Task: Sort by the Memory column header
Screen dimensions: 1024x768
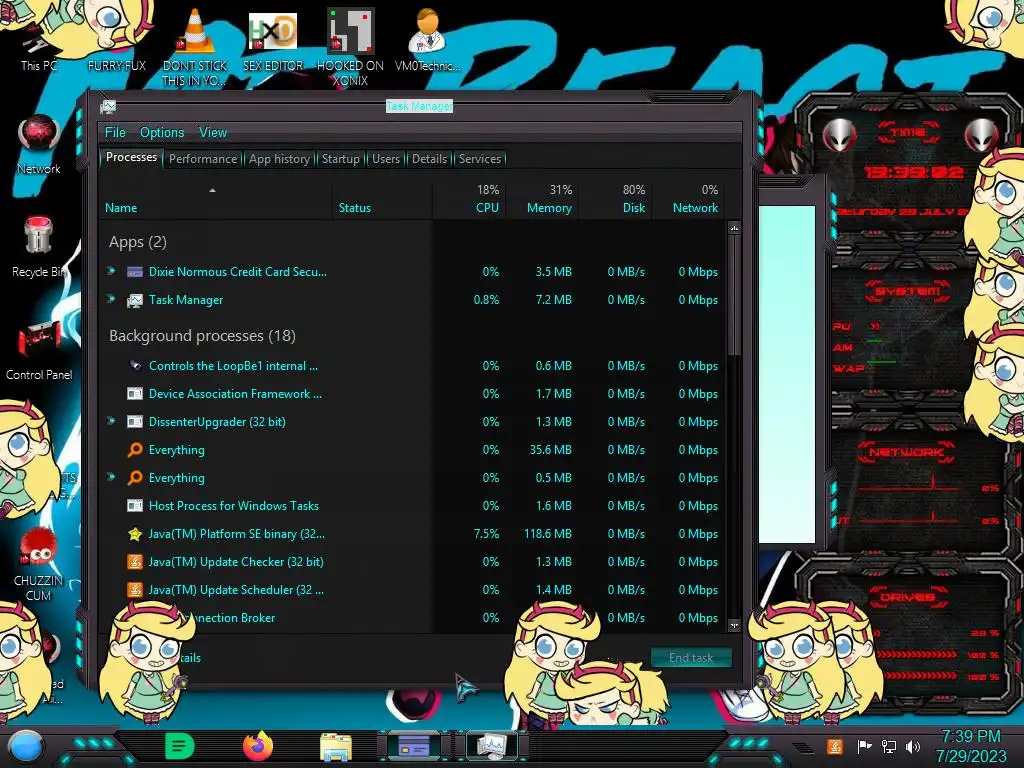Action: click(543, 199)
